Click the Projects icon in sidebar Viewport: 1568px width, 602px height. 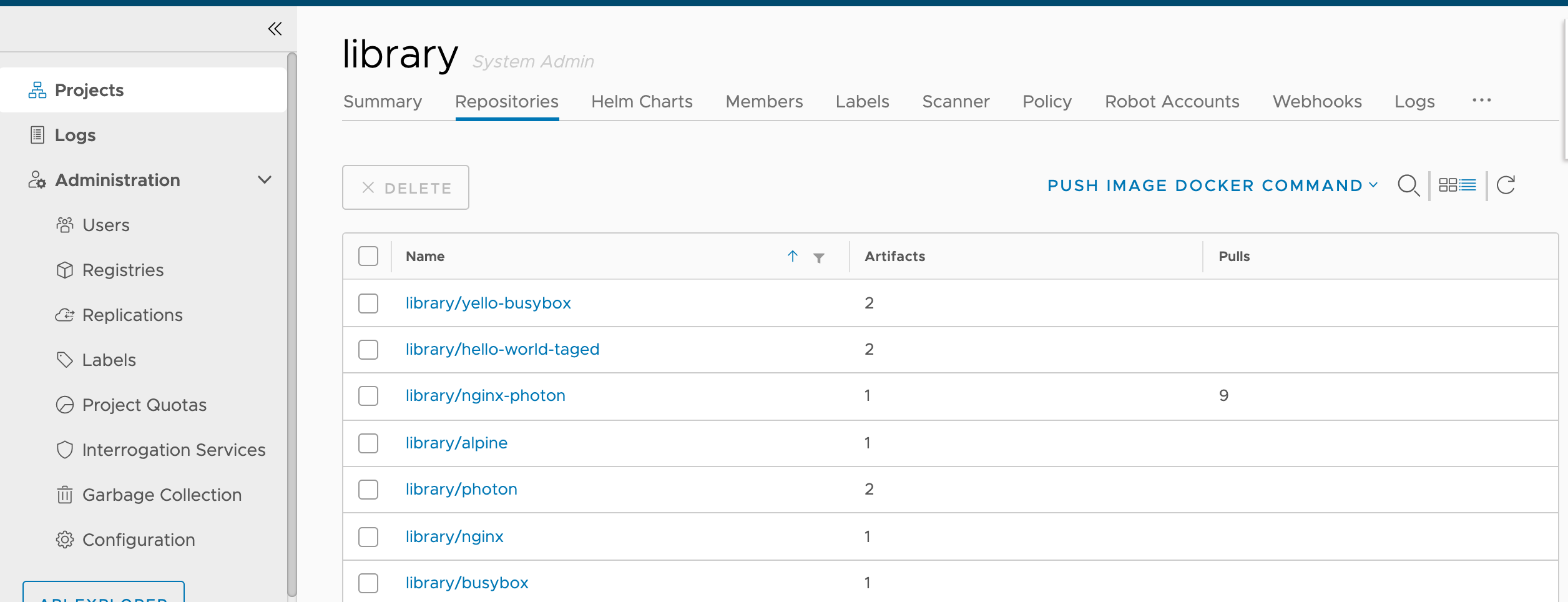click(37, 90)
